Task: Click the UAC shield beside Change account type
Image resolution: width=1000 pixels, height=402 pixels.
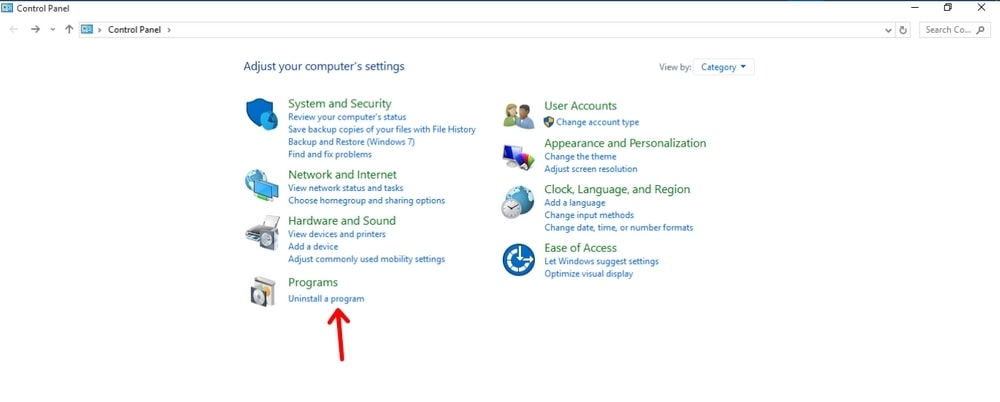Action: pos(548,122)
